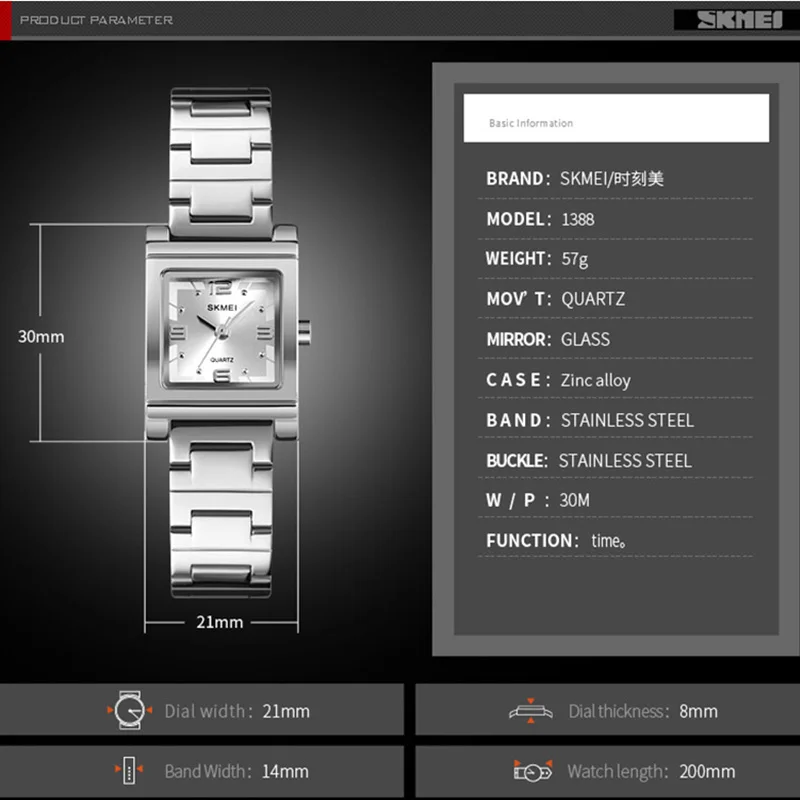
Task: Click the dial width watch icon
Action: pos(130,710)
